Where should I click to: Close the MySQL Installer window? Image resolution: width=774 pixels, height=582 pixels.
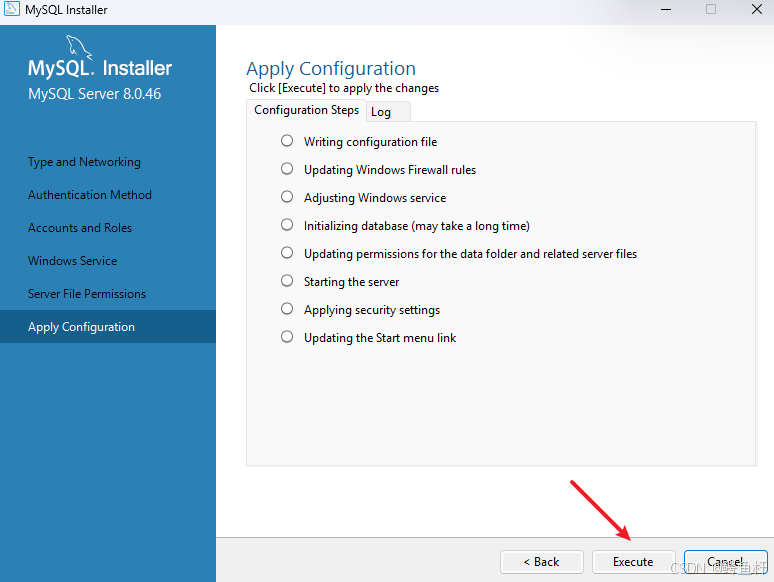[x=756, y=9]
